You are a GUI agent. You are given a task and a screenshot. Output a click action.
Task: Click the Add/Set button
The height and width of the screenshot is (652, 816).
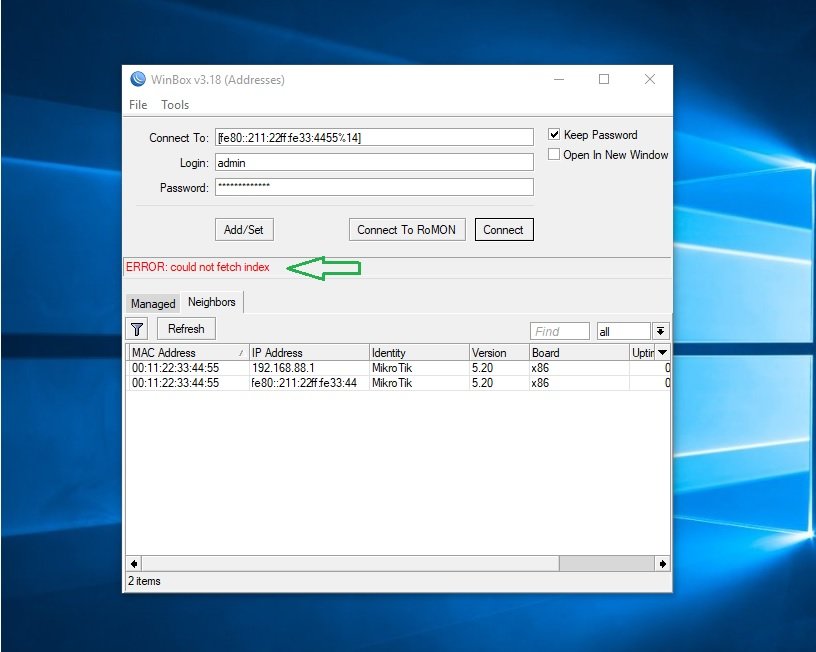[244, 229]
